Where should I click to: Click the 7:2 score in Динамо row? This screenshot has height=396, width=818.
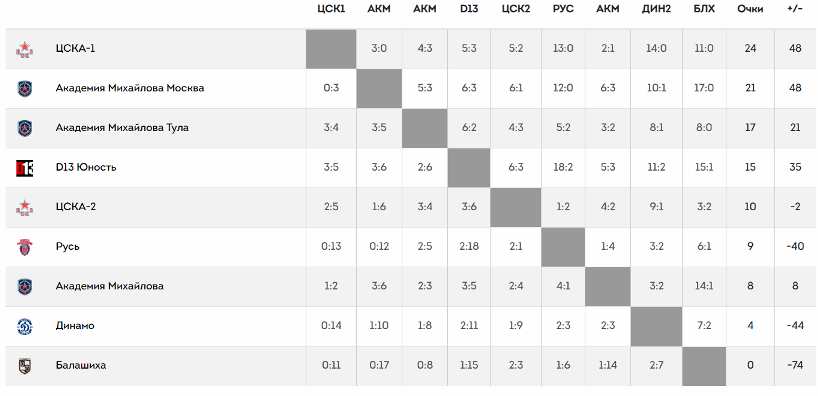[x=703, y=326]
